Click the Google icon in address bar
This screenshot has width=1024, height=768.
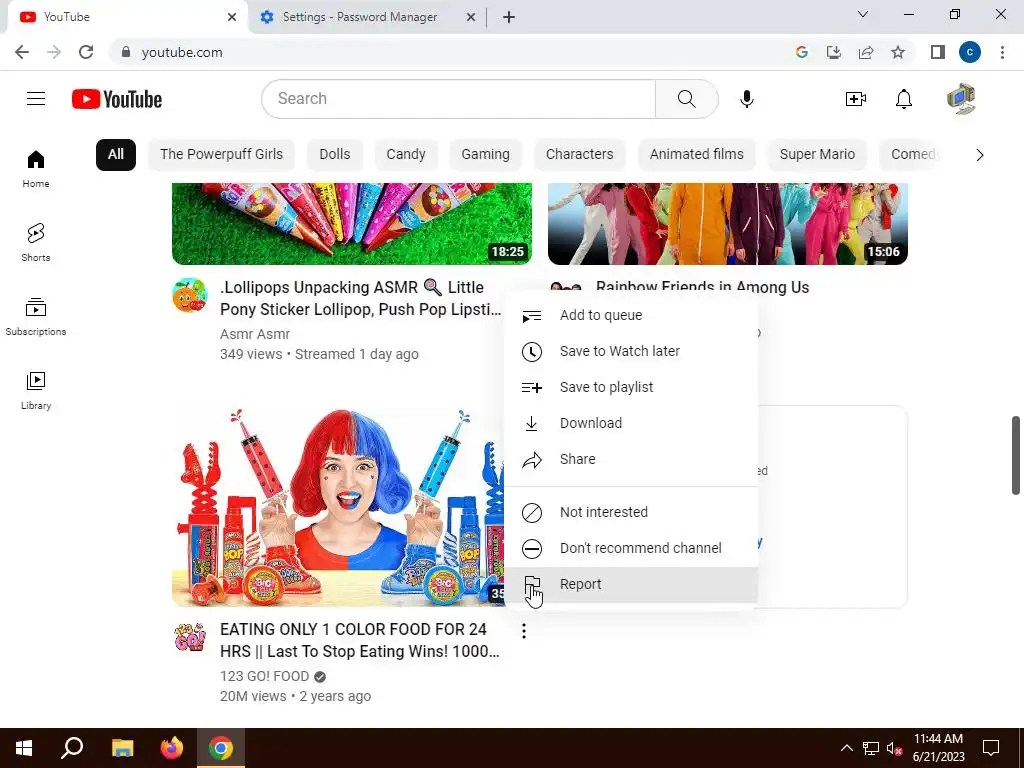coord(802,52)
